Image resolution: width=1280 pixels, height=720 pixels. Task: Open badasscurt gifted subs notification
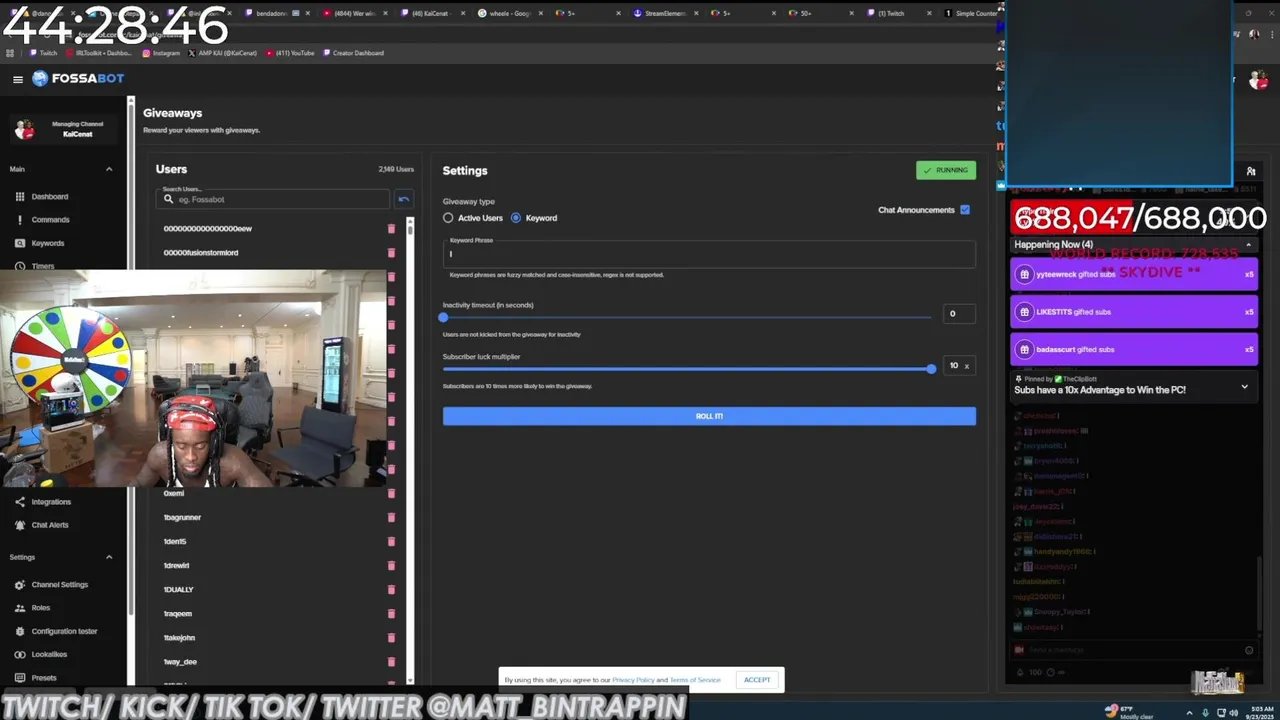click(x=1134, y=349)
